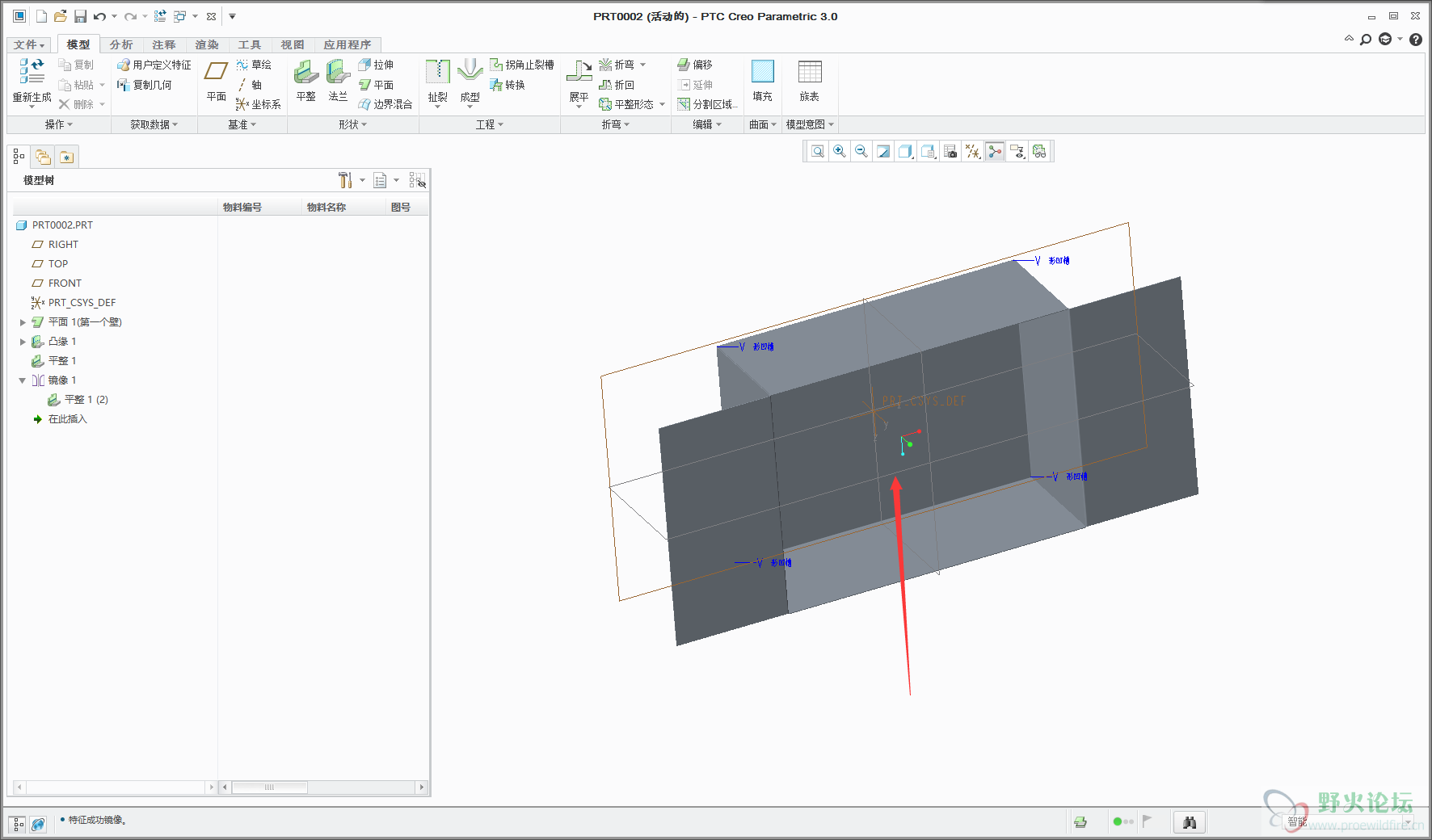Click the Split Area (分割区域) button
The image size is (1432, 840).
[707, 104]
